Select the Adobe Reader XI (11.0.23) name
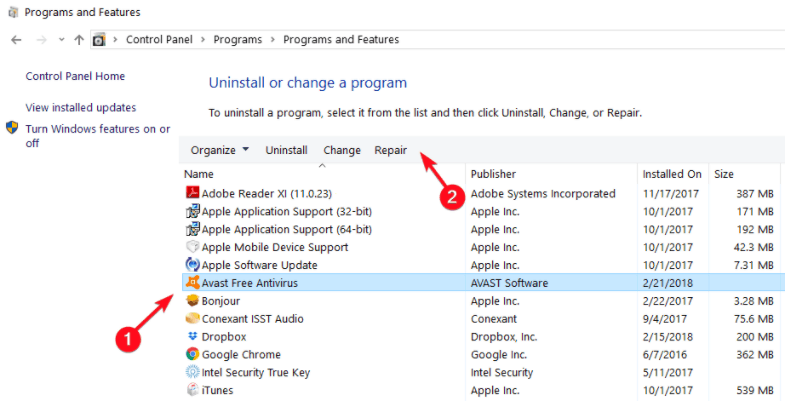 [267, 194]
